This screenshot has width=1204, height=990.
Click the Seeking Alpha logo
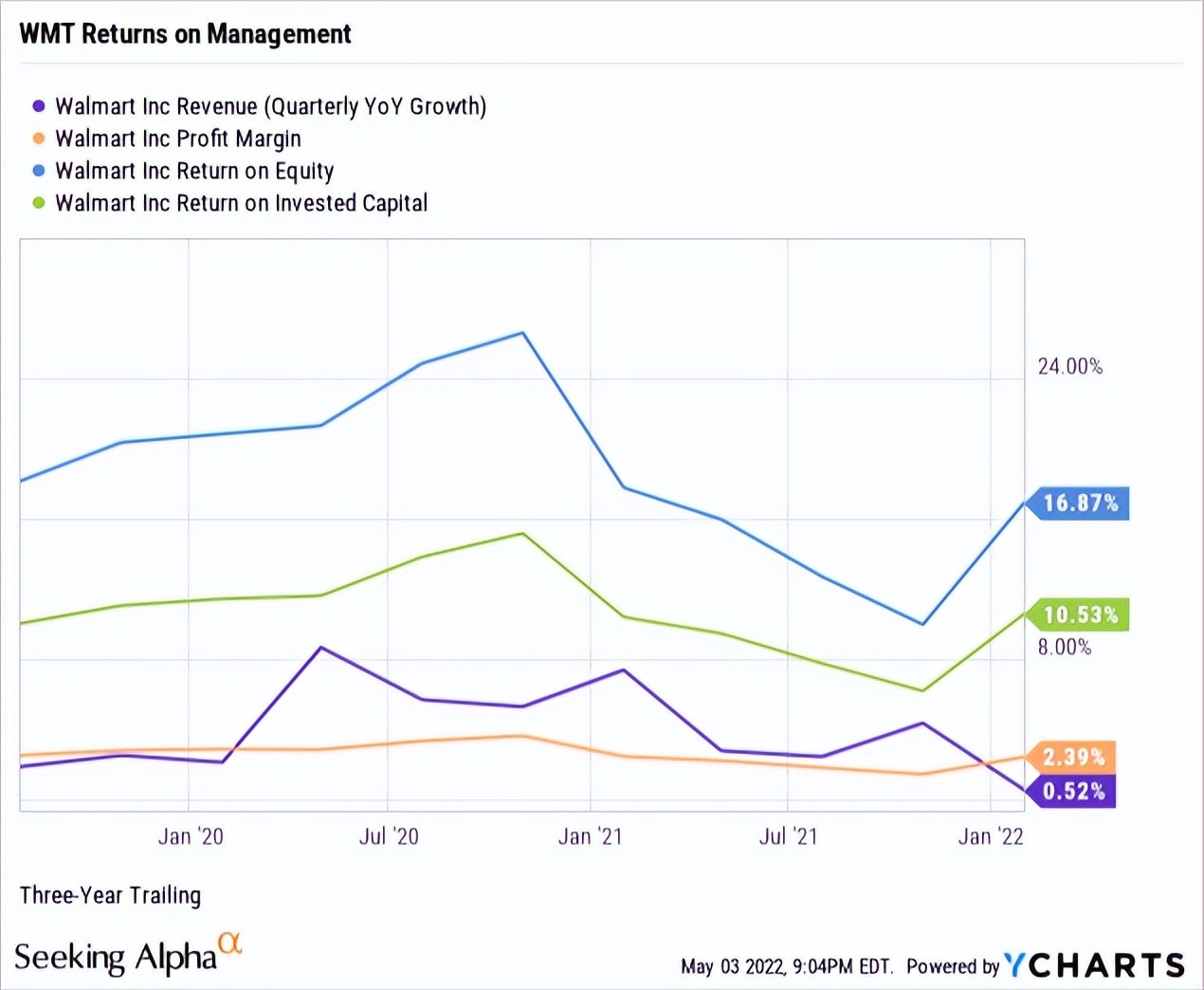click(x=129, y=955)
